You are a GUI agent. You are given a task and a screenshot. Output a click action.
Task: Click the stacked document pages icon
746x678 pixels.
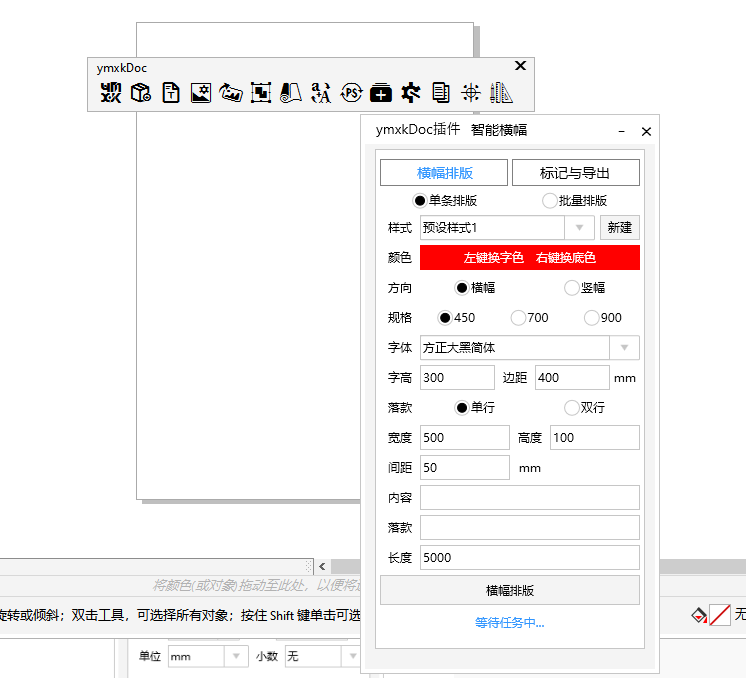[441, 92]
